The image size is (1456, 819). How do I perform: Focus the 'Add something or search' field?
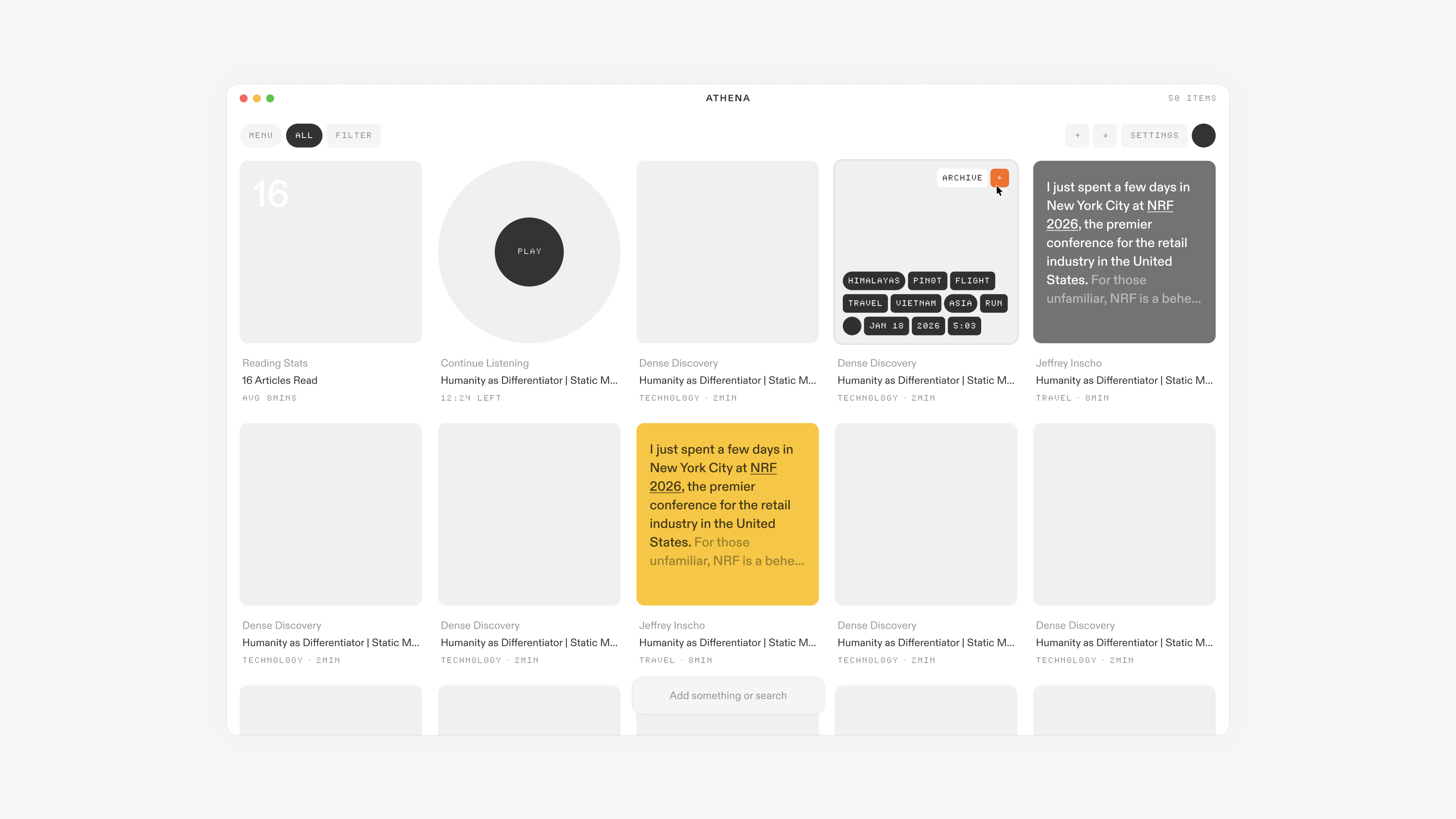(728, 696)
